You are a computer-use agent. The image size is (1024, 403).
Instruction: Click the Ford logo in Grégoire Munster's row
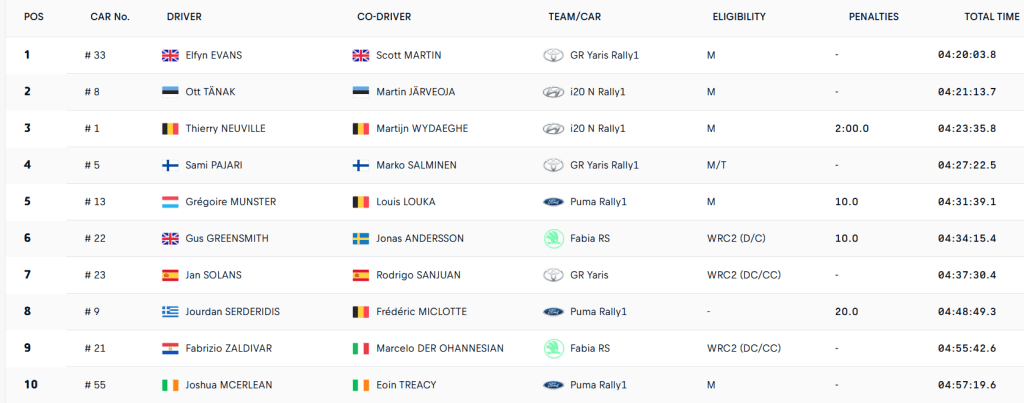[552, 202]
